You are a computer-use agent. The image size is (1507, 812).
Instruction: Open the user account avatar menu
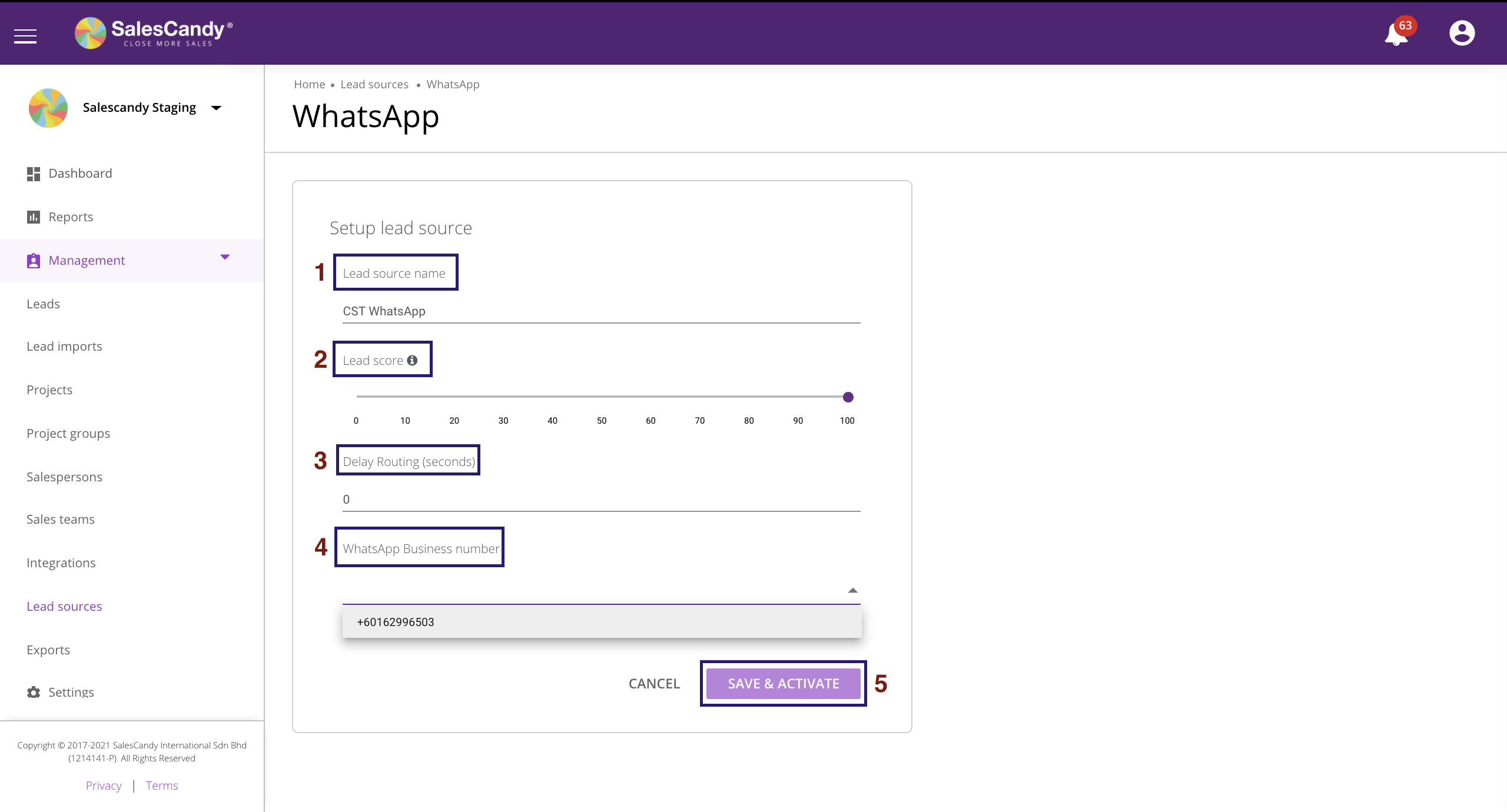click(1462, 33)
